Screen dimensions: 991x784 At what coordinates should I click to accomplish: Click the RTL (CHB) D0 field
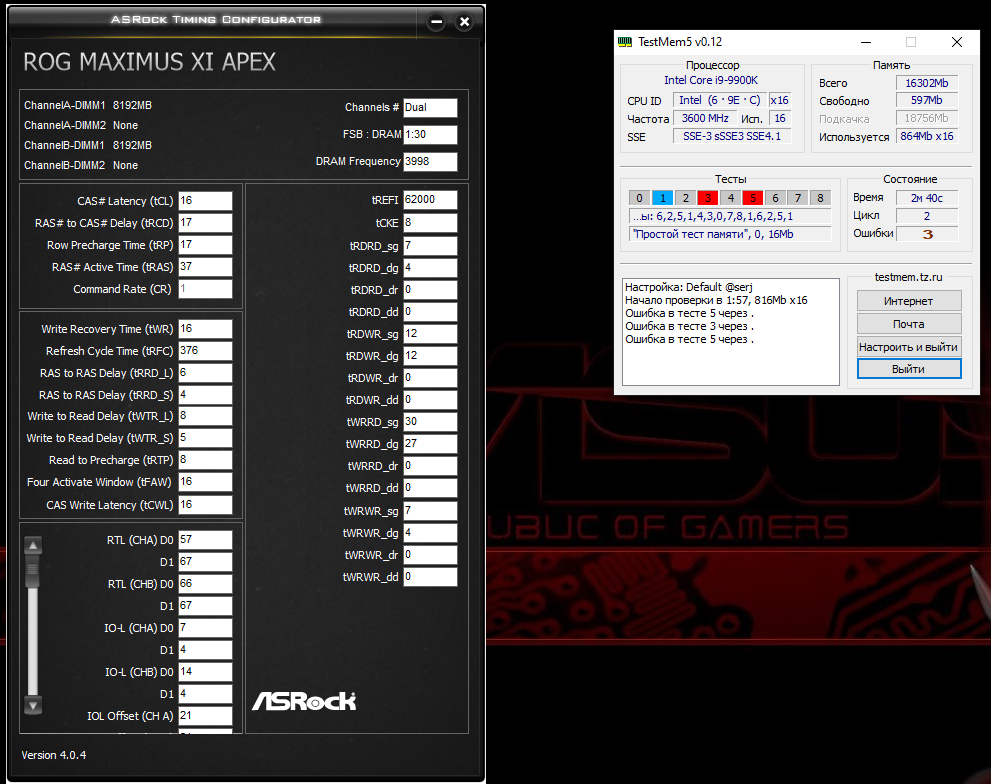tap(205, 584)
